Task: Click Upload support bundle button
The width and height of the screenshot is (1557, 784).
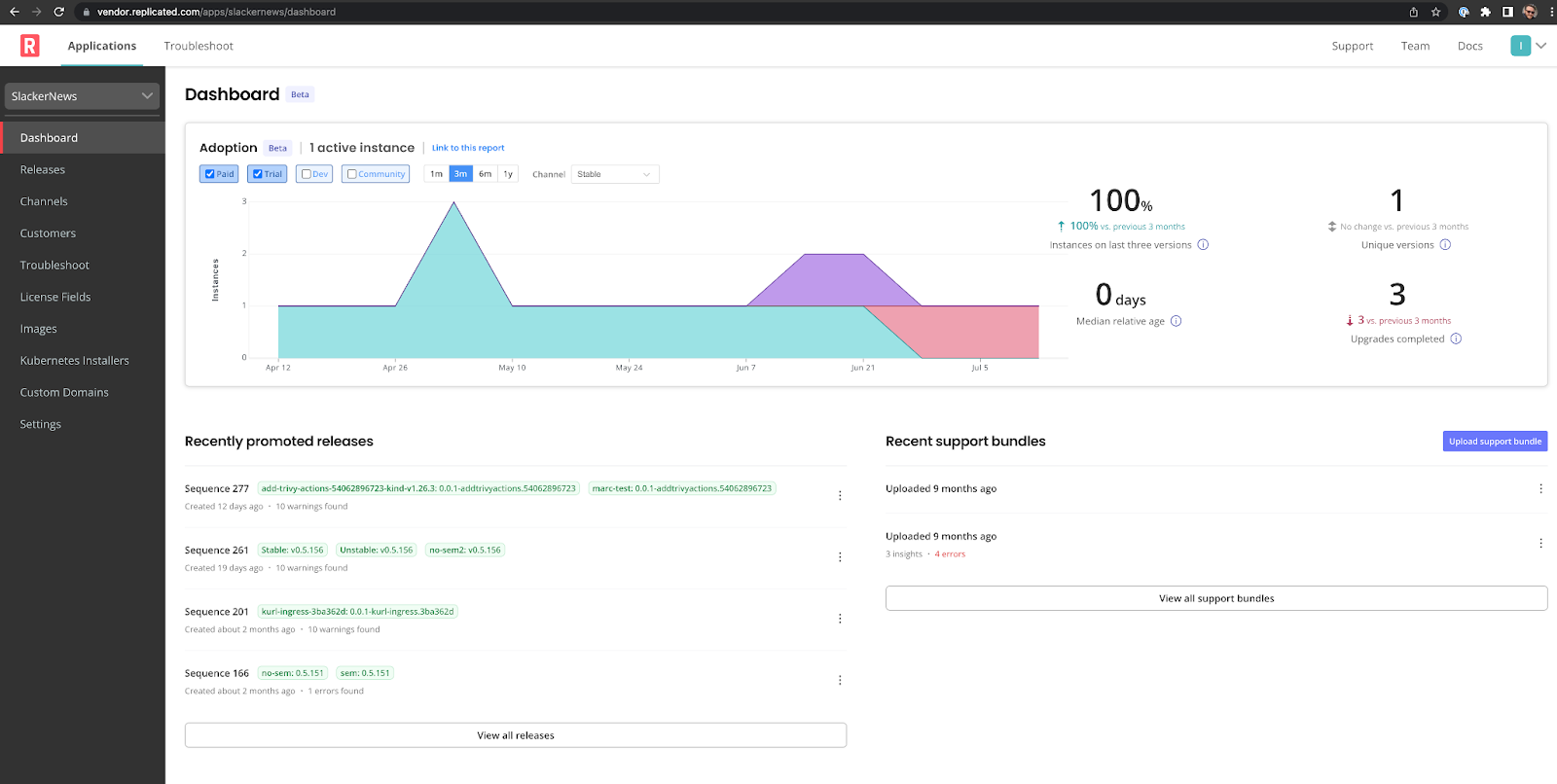Action: point(1495,442)
